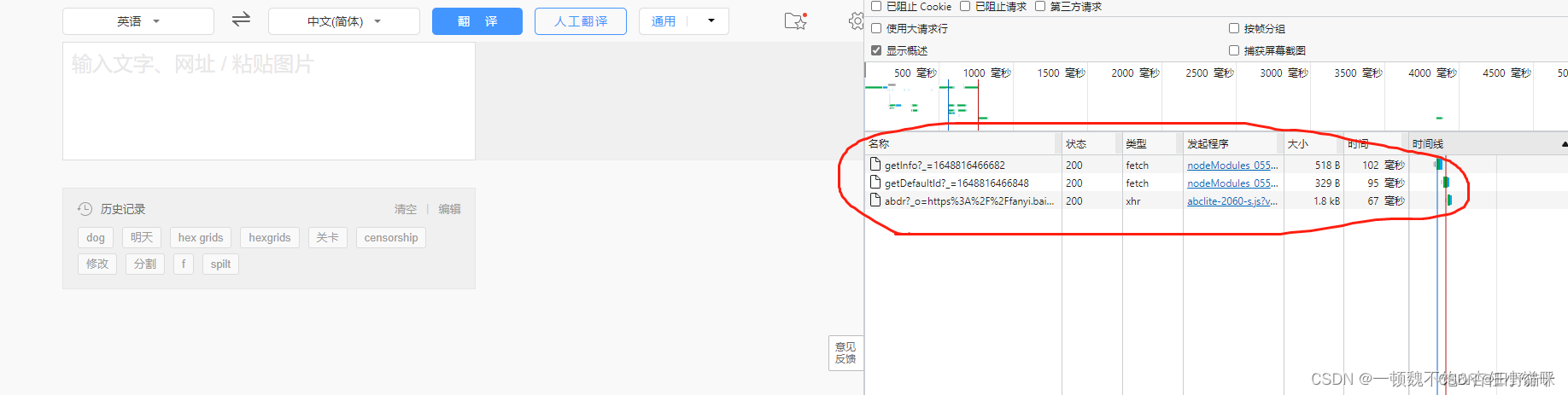Sort by the 类型 column header
The height and width of the screenshot is (395, 1568).
pyautogui.click(x=1152, y=143)
